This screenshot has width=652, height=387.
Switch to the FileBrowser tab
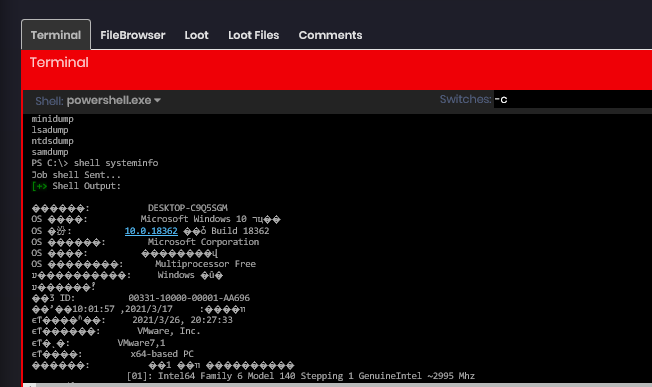pos(133,35)
